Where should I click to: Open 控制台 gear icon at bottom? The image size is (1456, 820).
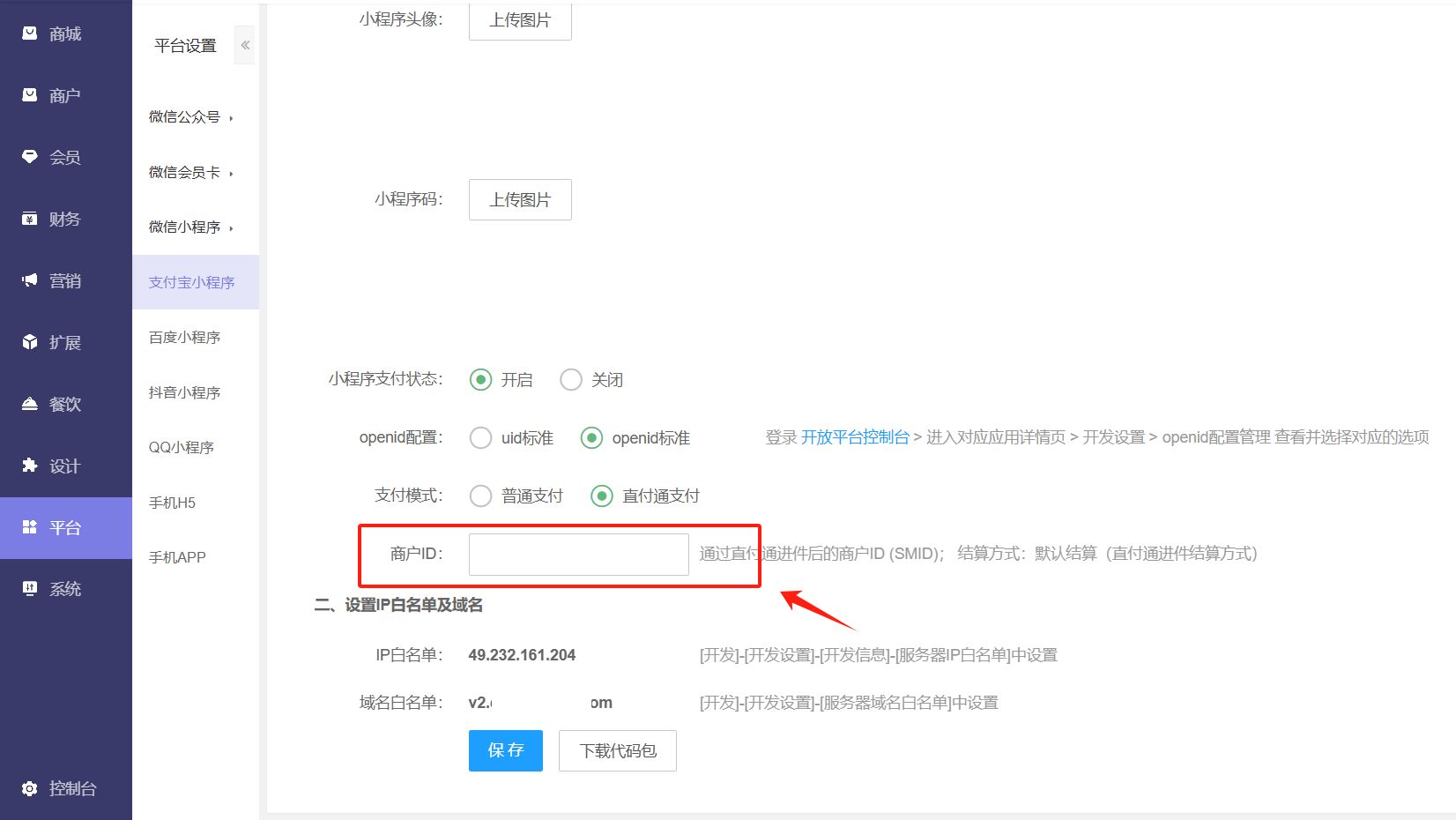pos(30,788)
